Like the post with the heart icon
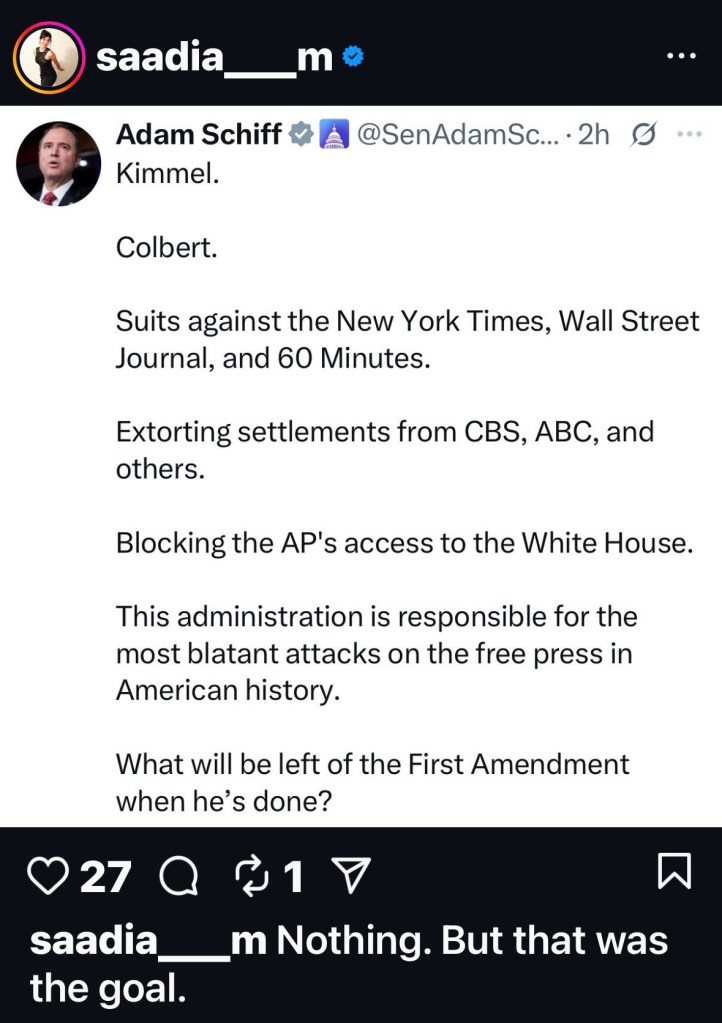 [x=49, y=877]
